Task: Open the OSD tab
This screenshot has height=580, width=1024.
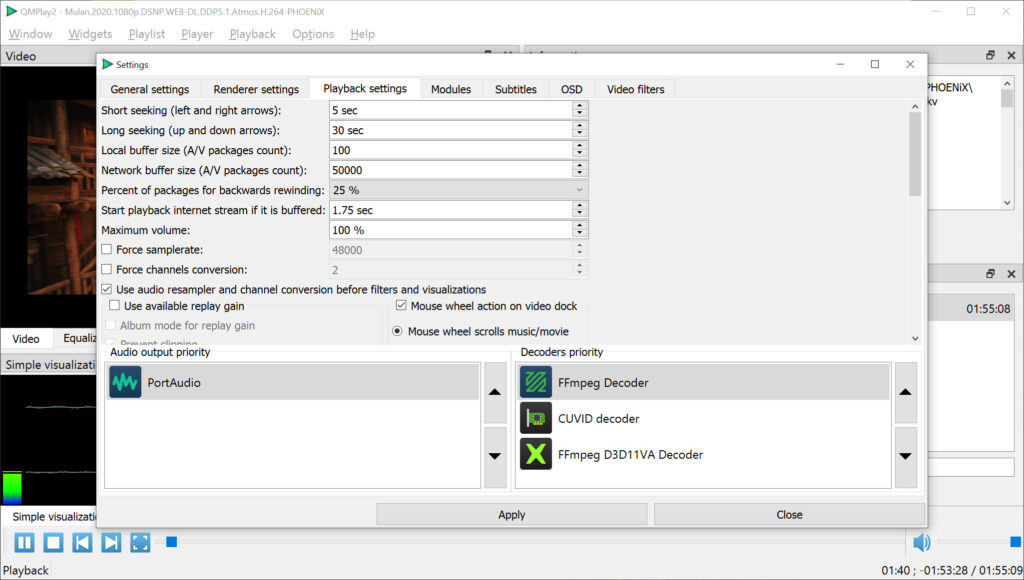Action: 571,89
